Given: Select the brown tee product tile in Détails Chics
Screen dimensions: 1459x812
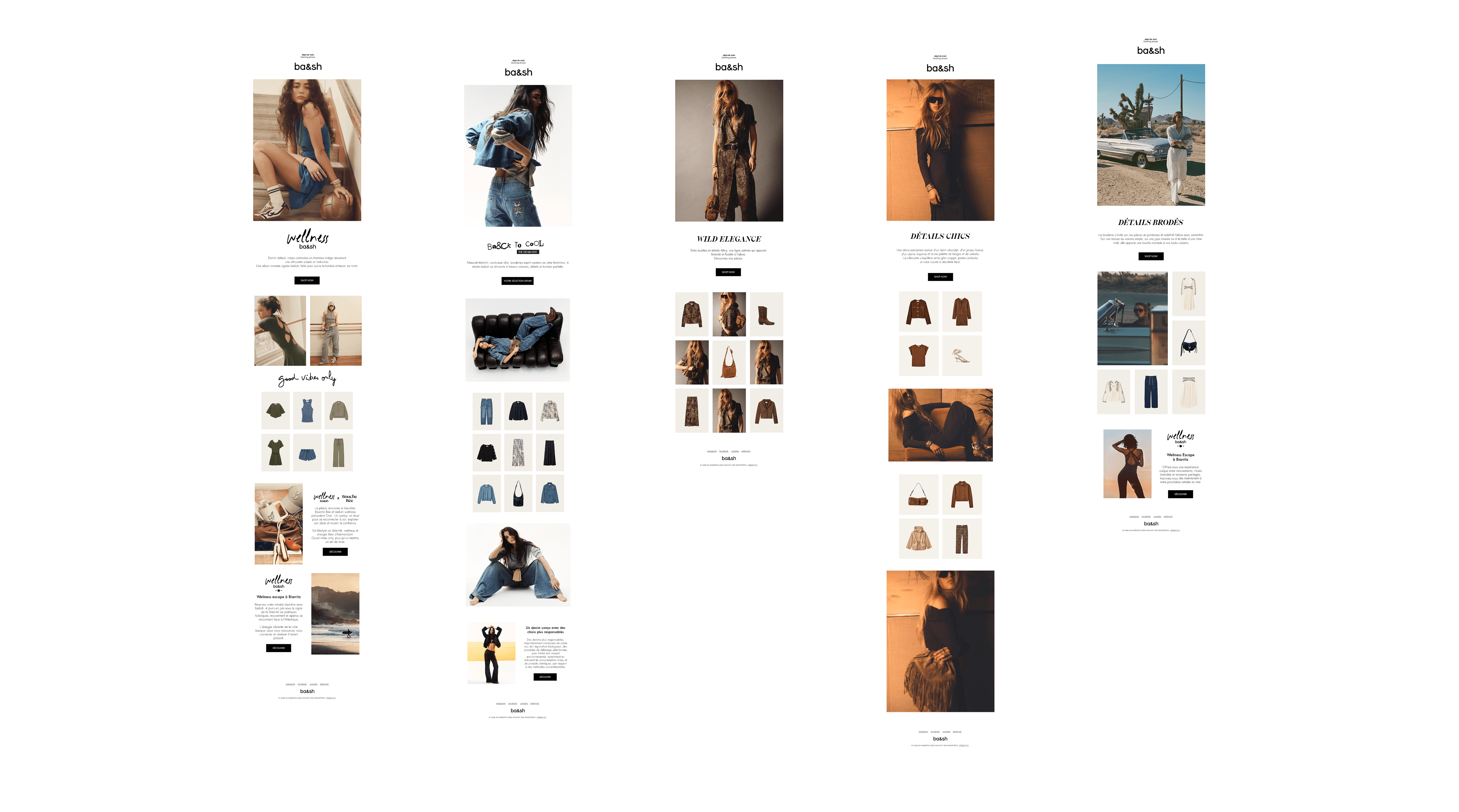Looking at the screenshot, I should (x=919, y=356).
